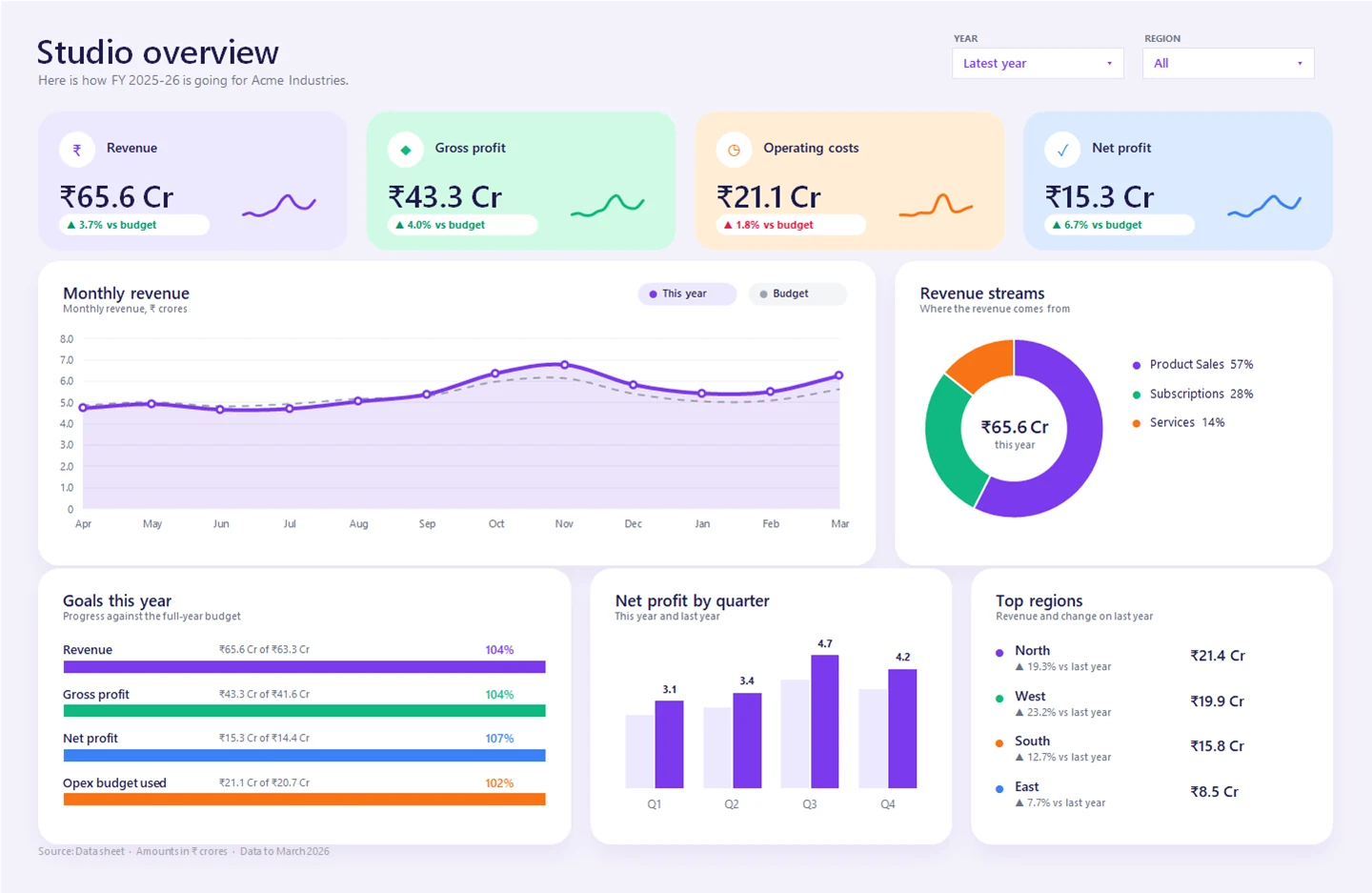Click the 102% Opex budget percentage
Viewport: 1372px width, 893px height.
click(499, 783)
